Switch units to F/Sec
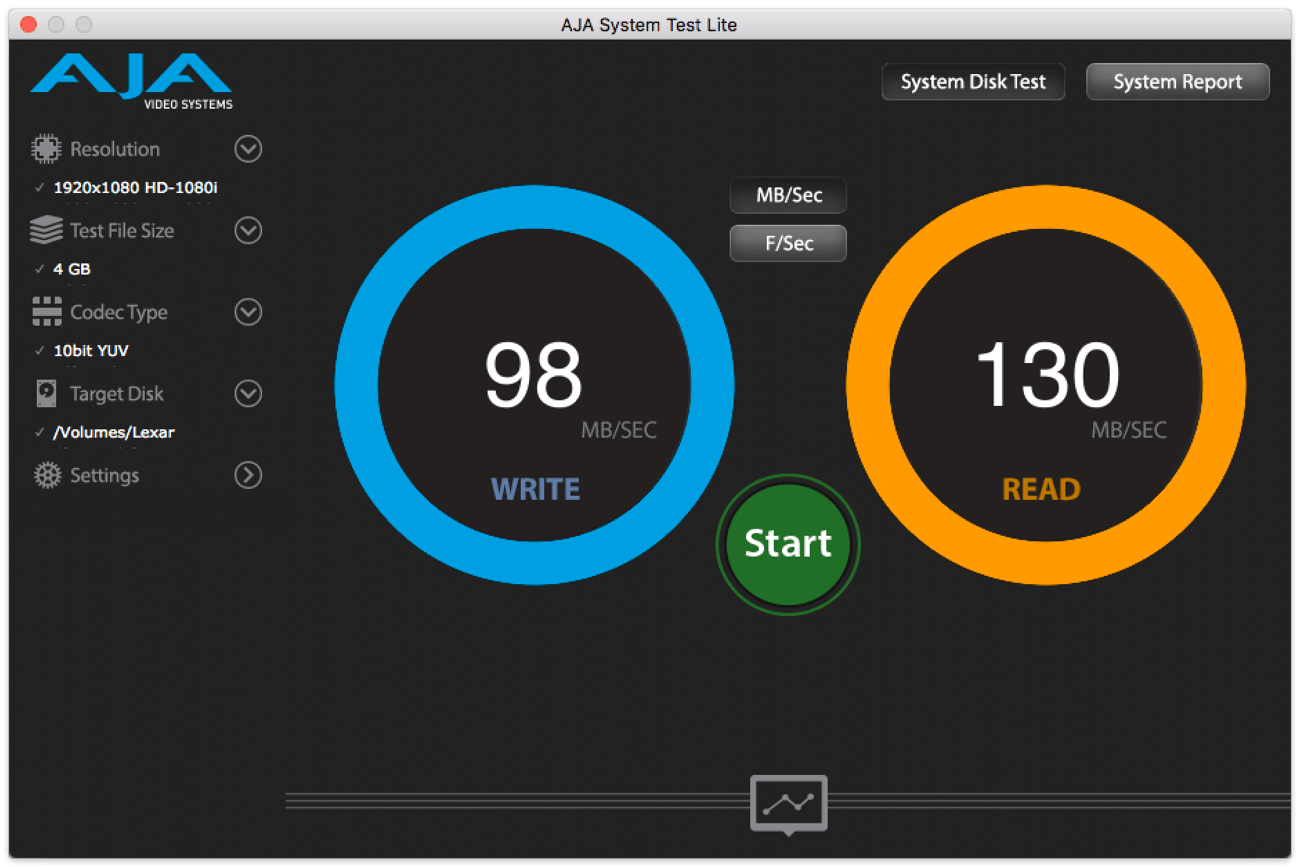 (788, 243)
